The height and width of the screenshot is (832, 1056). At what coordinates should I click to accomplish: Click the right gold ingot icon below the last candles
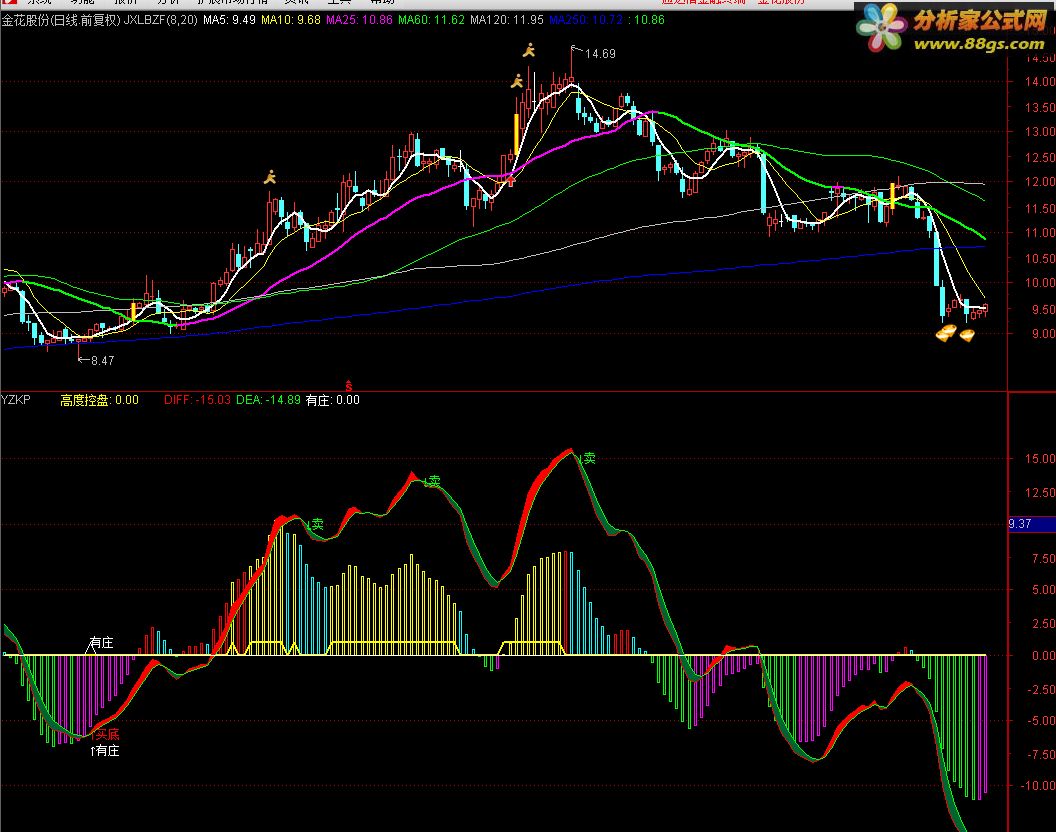click(x=967, y=335)
